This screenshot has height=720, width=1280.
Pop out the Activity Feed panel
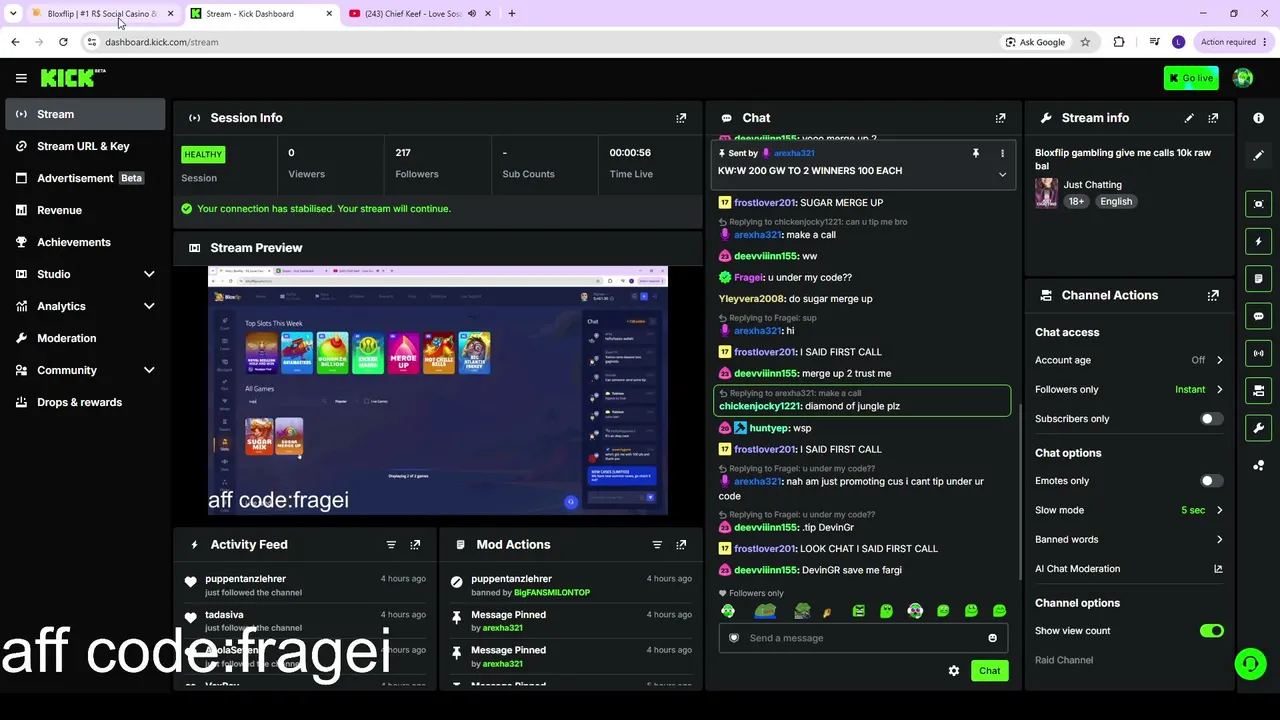415,545
